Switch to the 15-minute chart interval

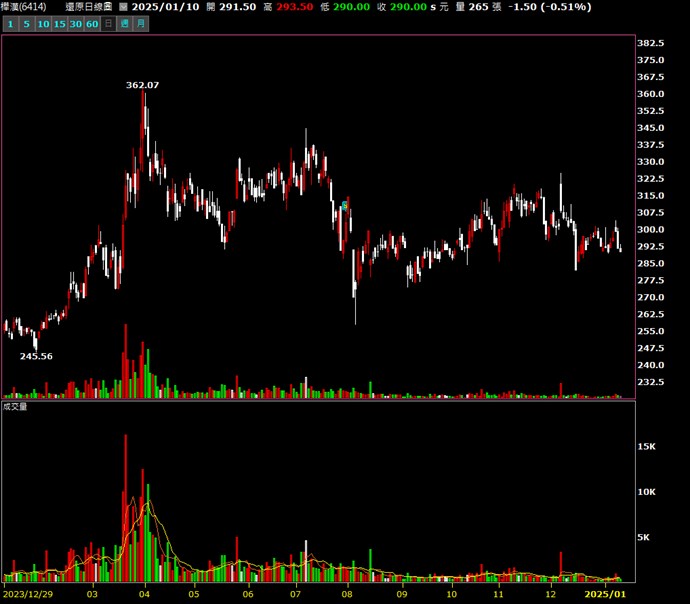[60, 23]
